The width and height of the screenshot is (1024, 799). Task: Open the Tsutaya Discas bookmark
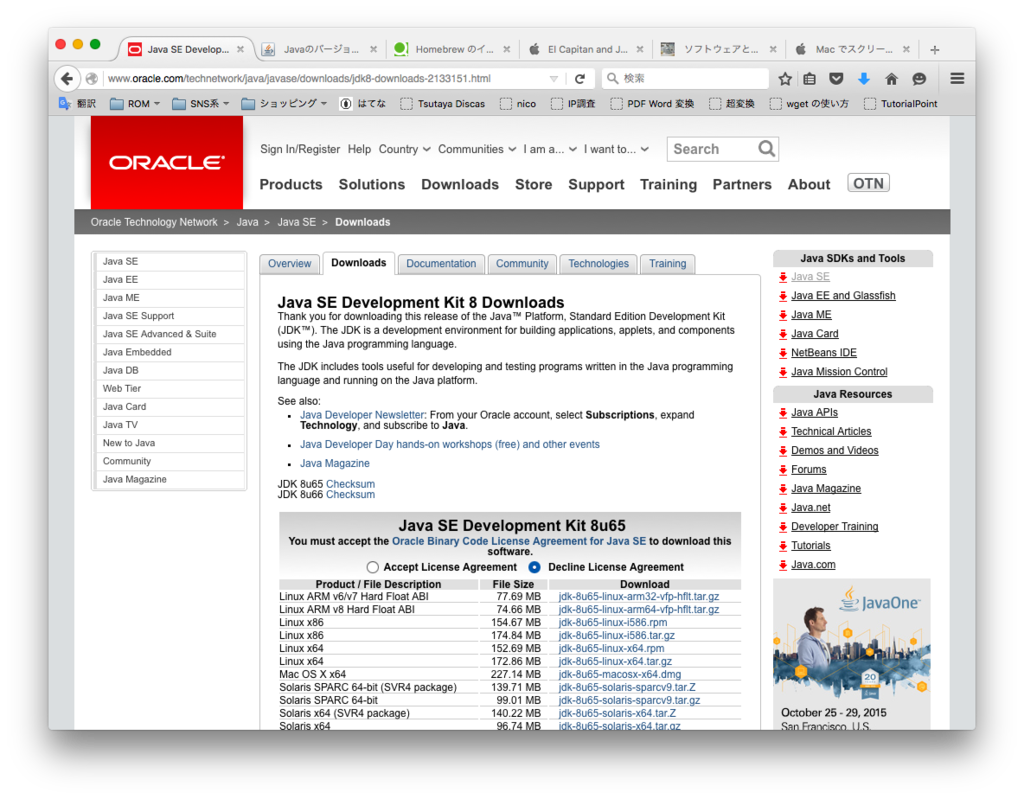(443, 103)
